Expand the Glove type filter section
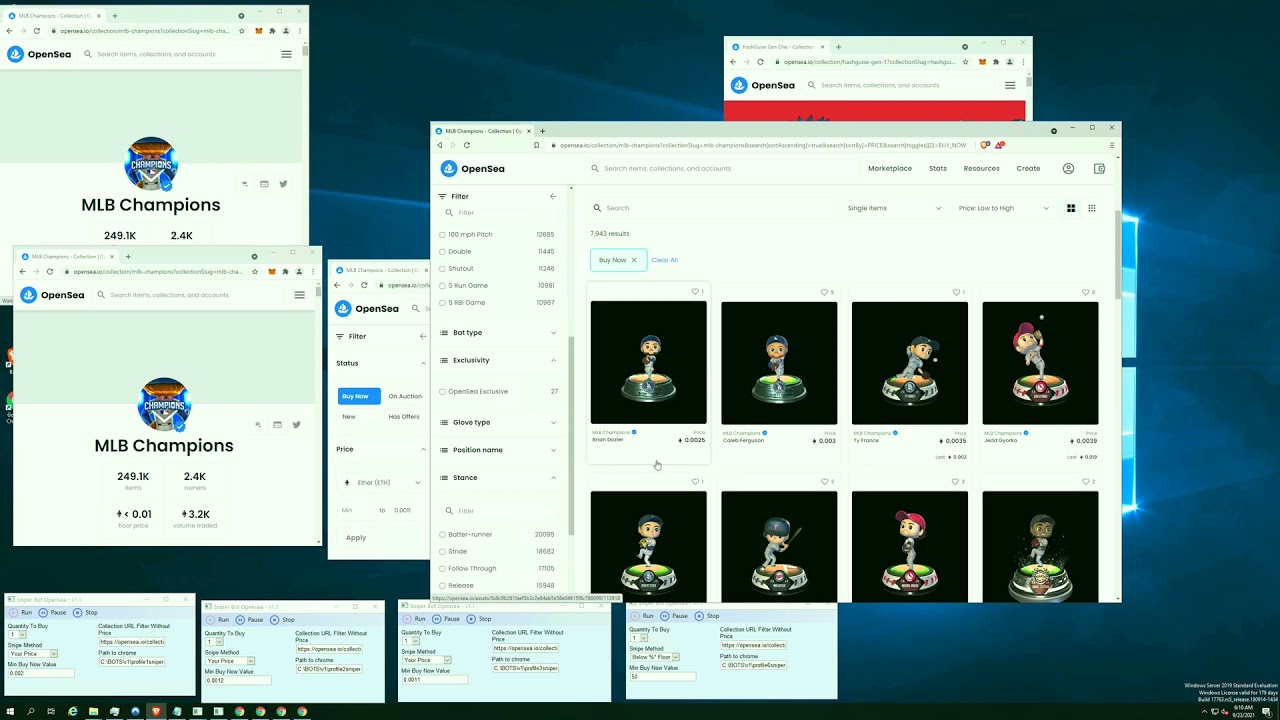1280x720 pixels. click(x=499, y=422)
